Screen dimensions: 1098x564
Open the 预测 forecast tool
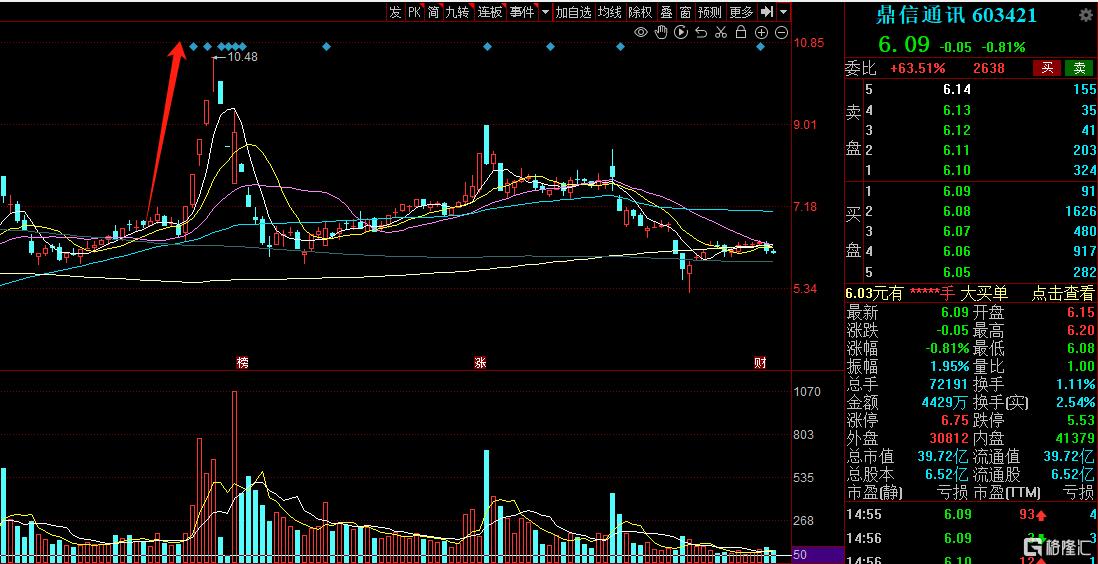coord(709,12)
